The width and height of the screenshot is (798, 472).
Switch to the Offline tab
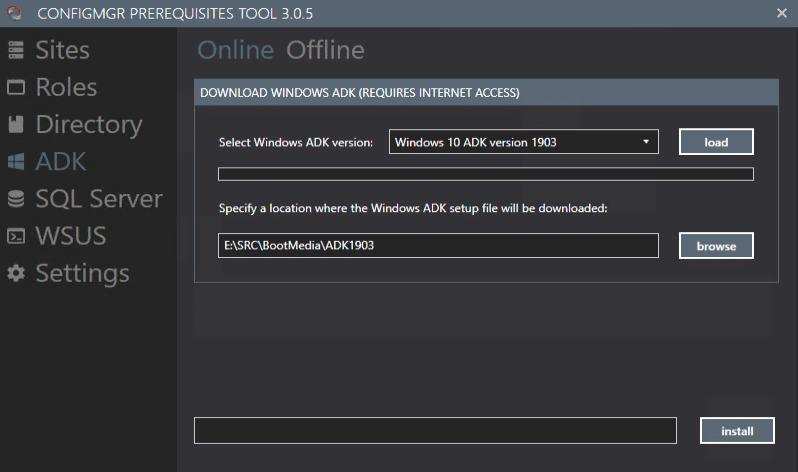point(325,51)
